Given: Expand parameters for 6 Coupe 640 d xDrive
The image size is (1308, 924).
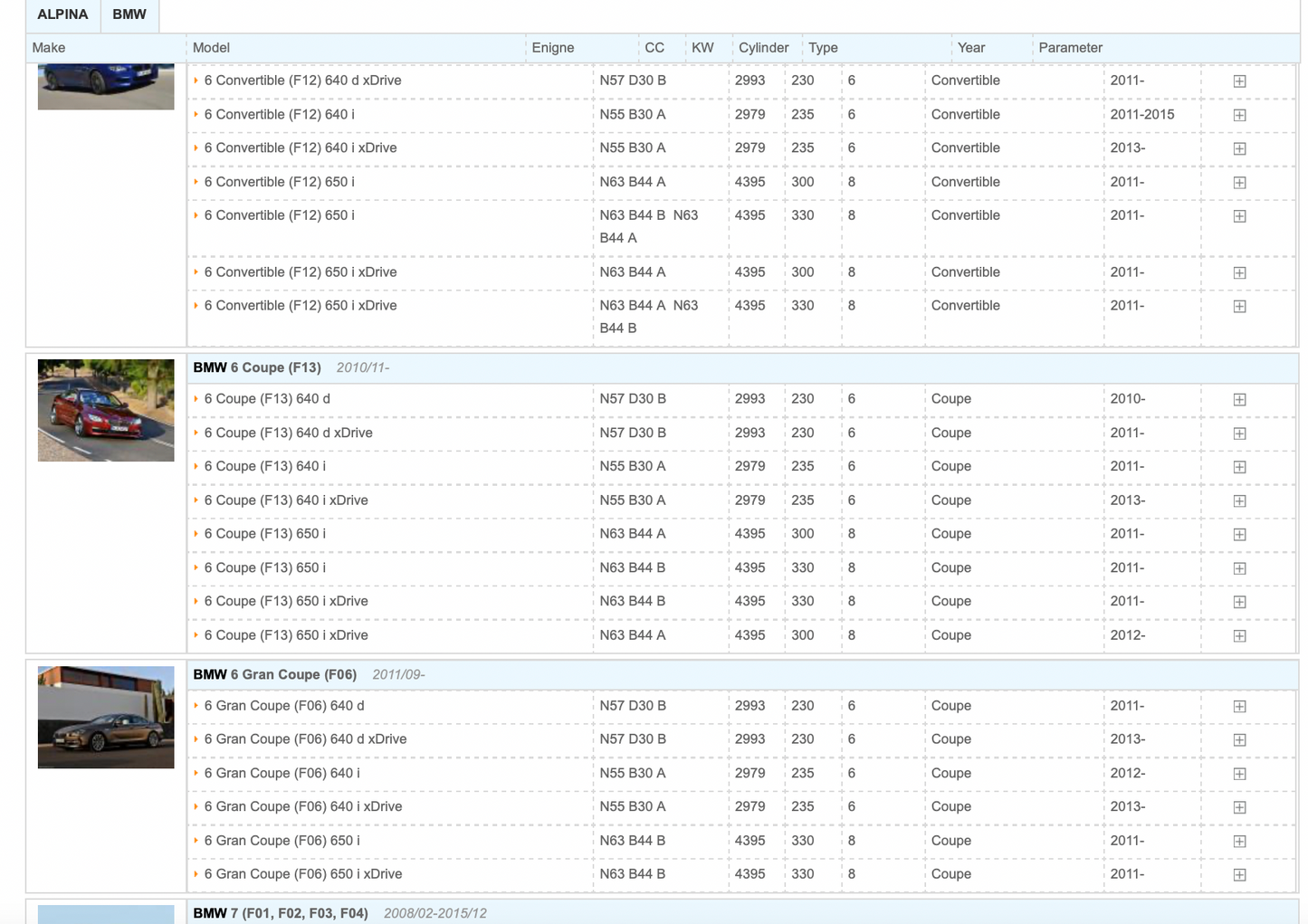Looking at the screenshot, I should tap(1239, 433).
